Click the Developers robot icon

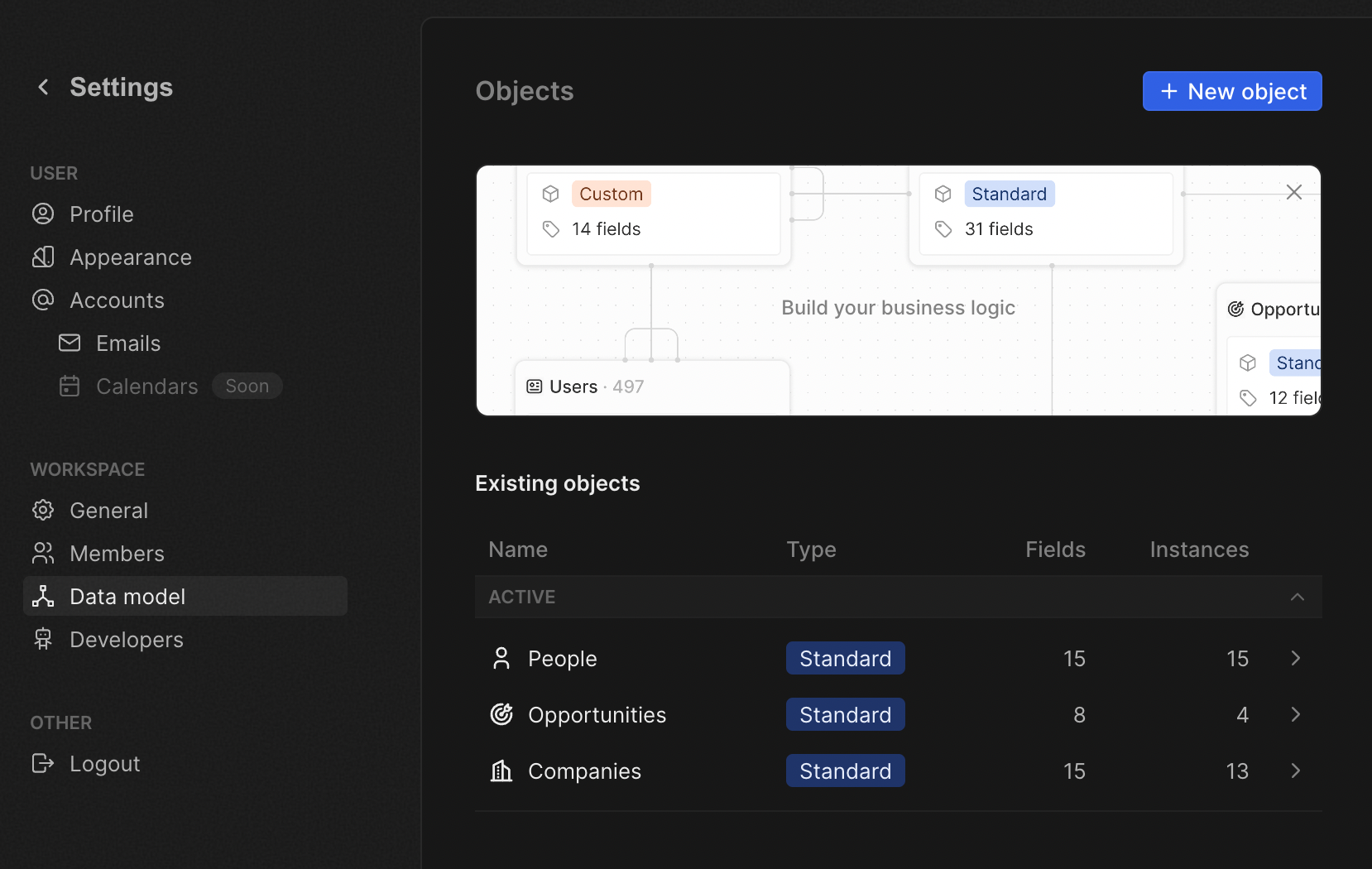(x=43, y=640)
